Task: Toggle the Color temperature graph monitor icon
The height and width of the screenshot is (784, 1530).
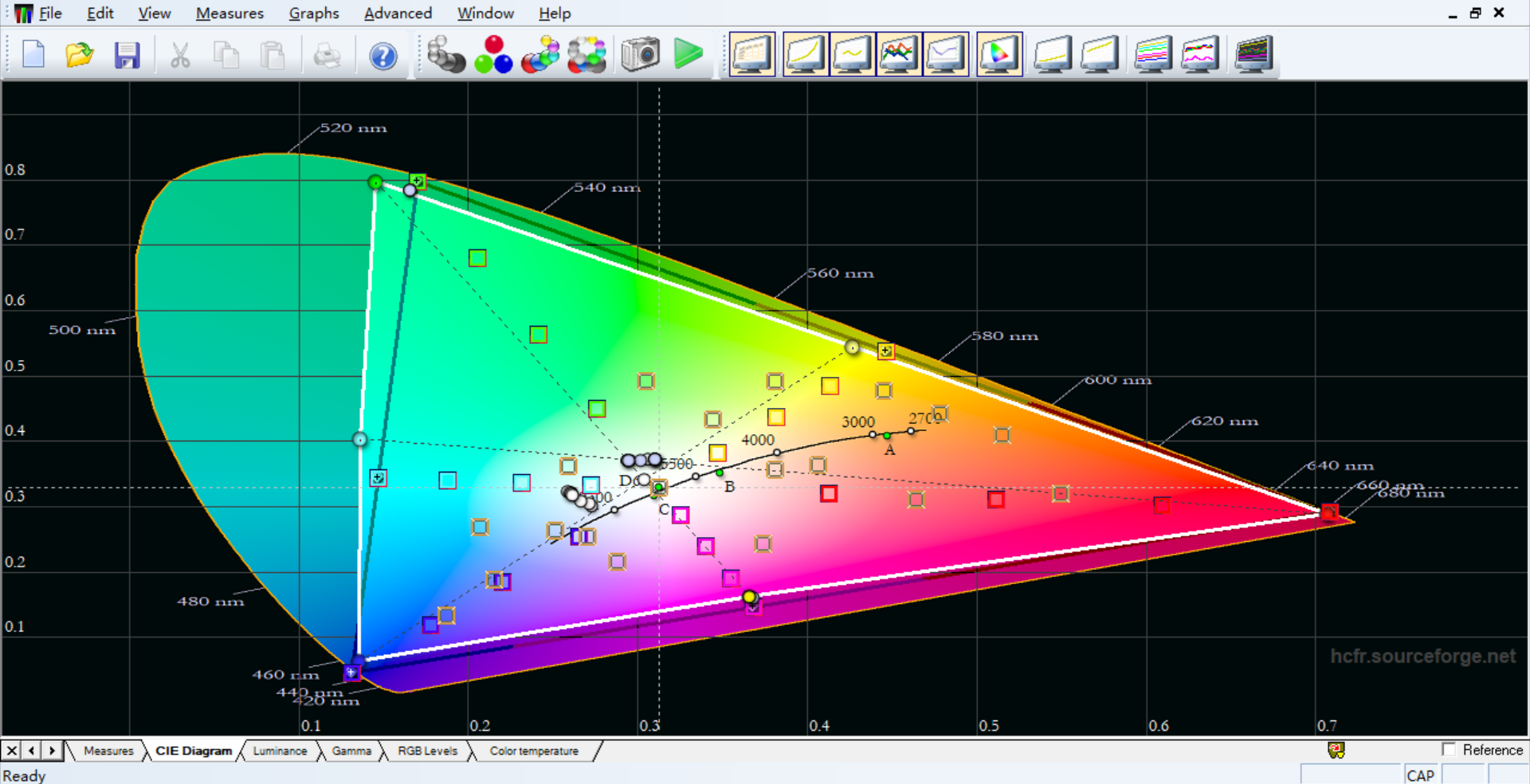Action: tap(946, 55)
